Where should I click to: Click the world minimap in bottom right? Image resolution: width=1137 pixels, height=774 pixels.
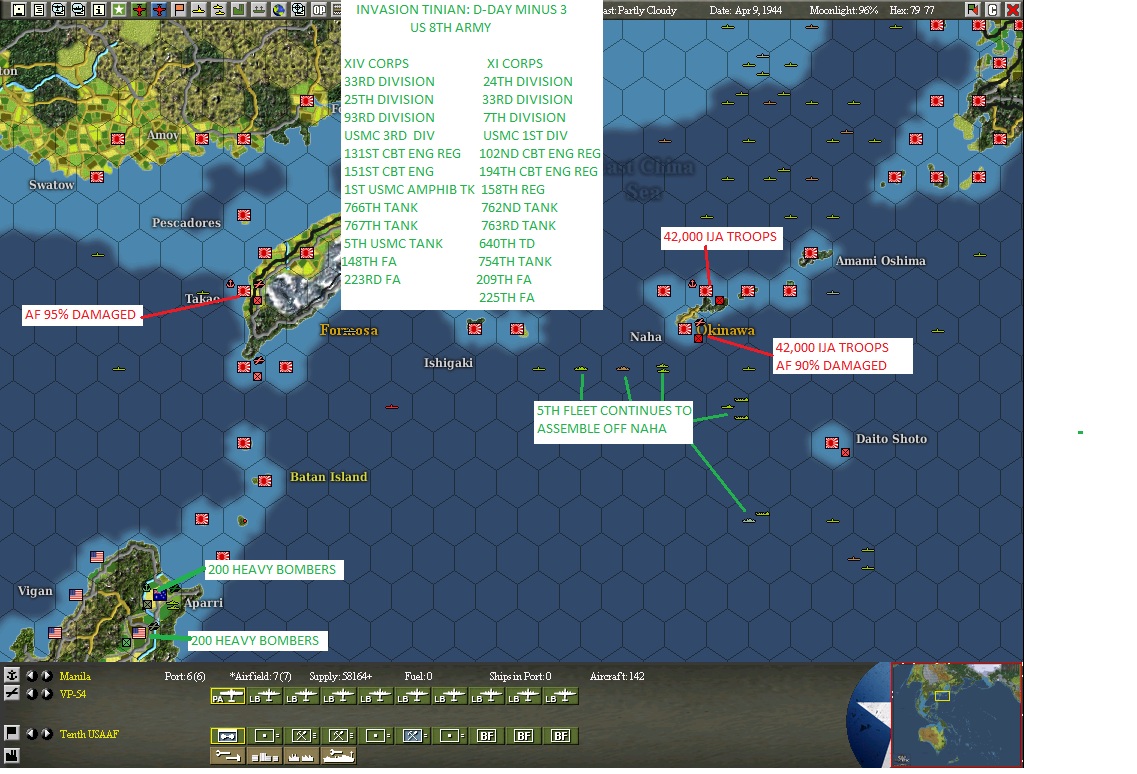point(956,715)
